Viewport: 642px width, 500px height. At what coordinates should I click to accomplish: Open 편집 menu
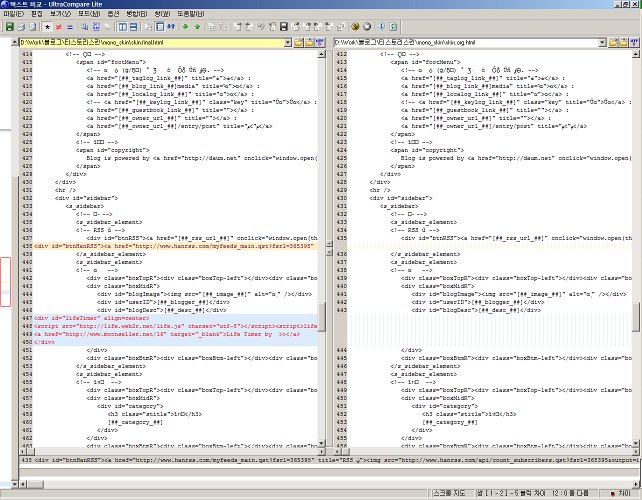point(37,14)
